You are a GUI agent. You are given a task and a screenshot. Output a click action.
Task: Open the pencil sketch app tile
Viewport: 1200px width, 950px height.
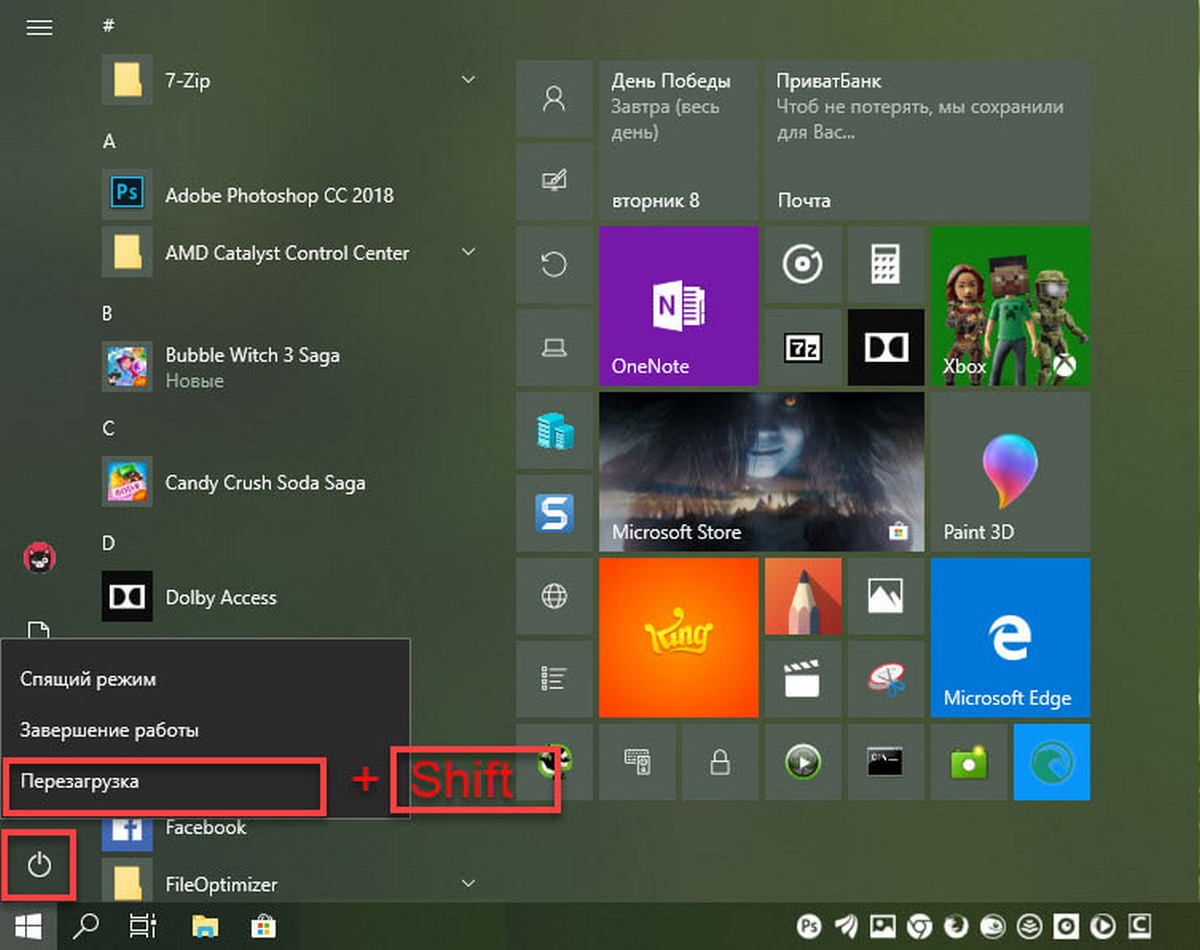tap(801, 596)
